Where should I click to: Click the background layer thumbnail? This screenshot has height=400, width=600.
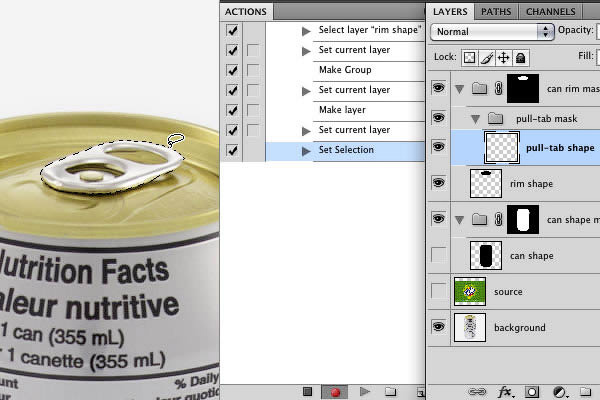pyautogui.click(x=470, y=328)
